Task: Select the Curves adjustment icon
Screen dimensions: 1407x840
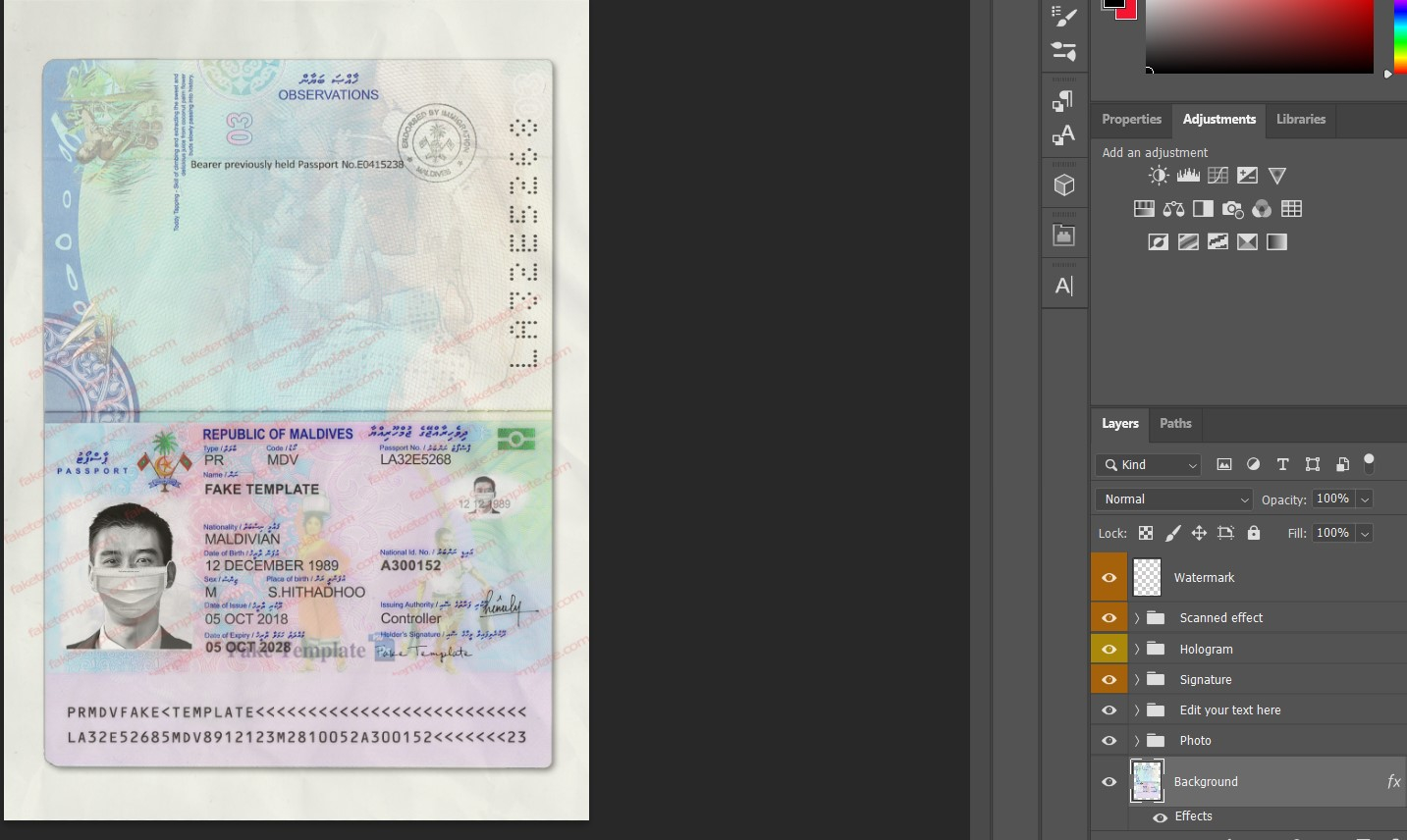Action: (1218, 175)
